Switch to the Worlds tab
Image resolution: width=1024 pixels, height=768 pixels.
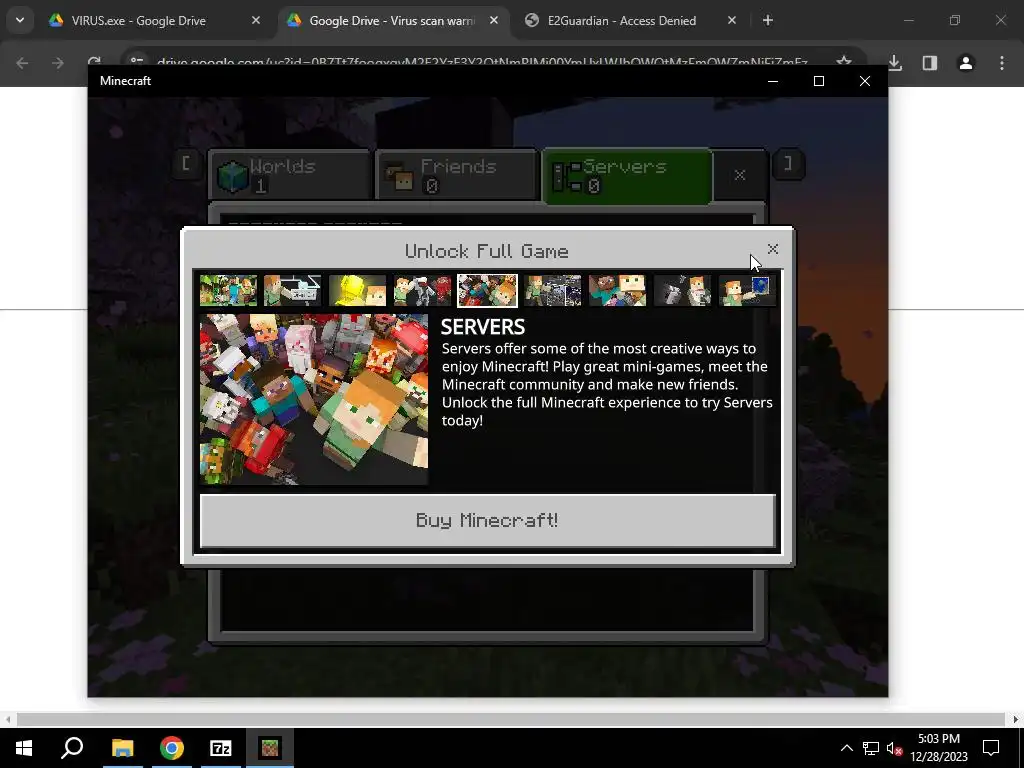click(x=290, y=175)
